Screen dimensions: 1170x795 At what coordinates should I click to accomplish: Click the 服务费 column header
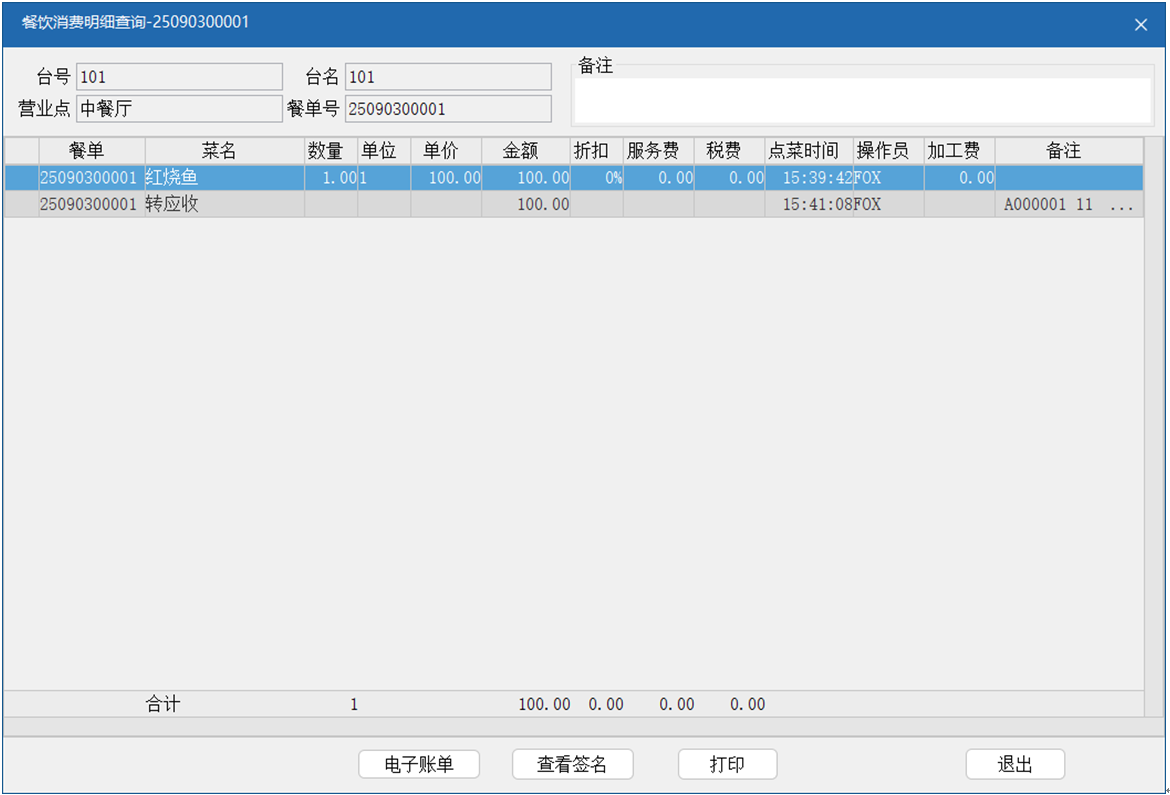pyautogui.click(x=653, y=151)
